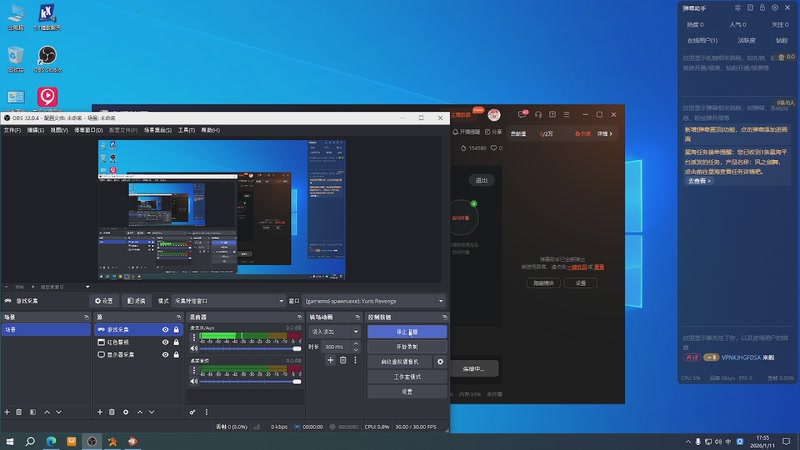This screenshot has height=450, width=800.
Task: Add a new scene with plus icon
Action: (x=7, y=412)
